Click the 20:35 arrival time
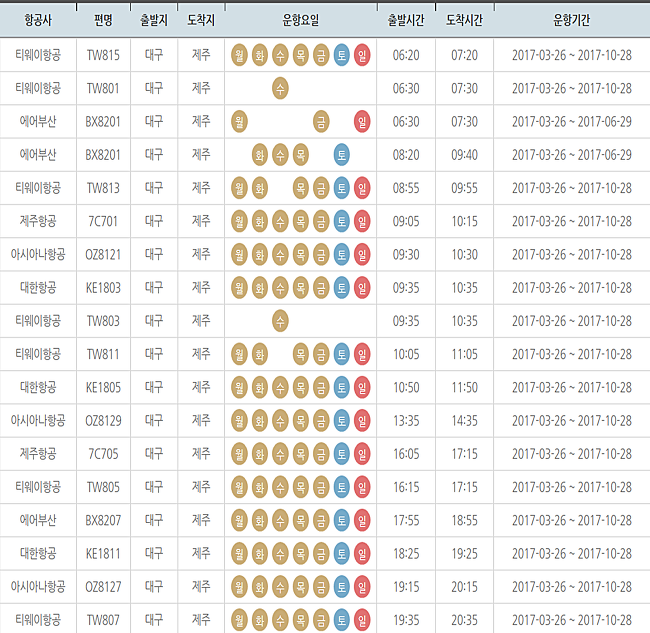The width and height of the screenshot is (650, 633). pos(464,620)
